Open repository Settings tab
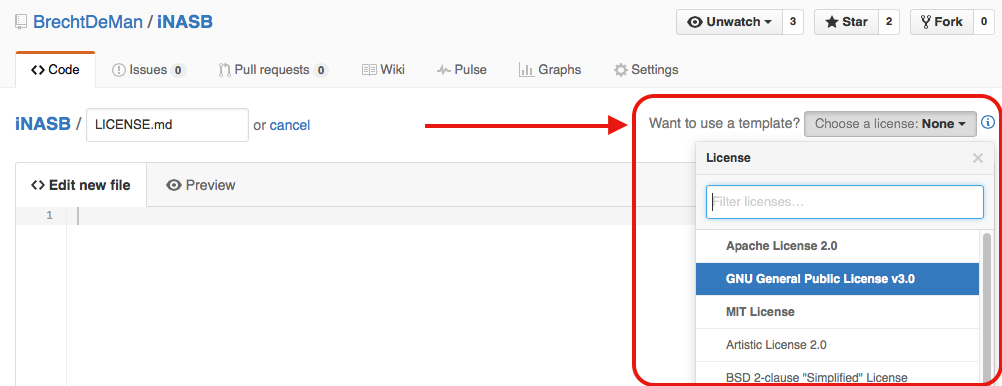This screenshot has width=1002, height=386. tap(646, 70)
